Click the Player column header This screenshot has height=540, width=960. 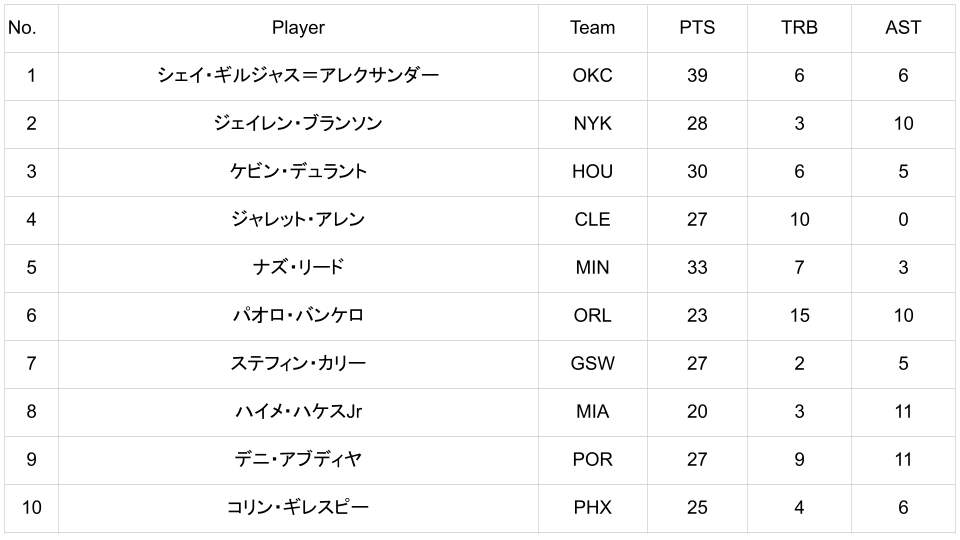[298, 28]
